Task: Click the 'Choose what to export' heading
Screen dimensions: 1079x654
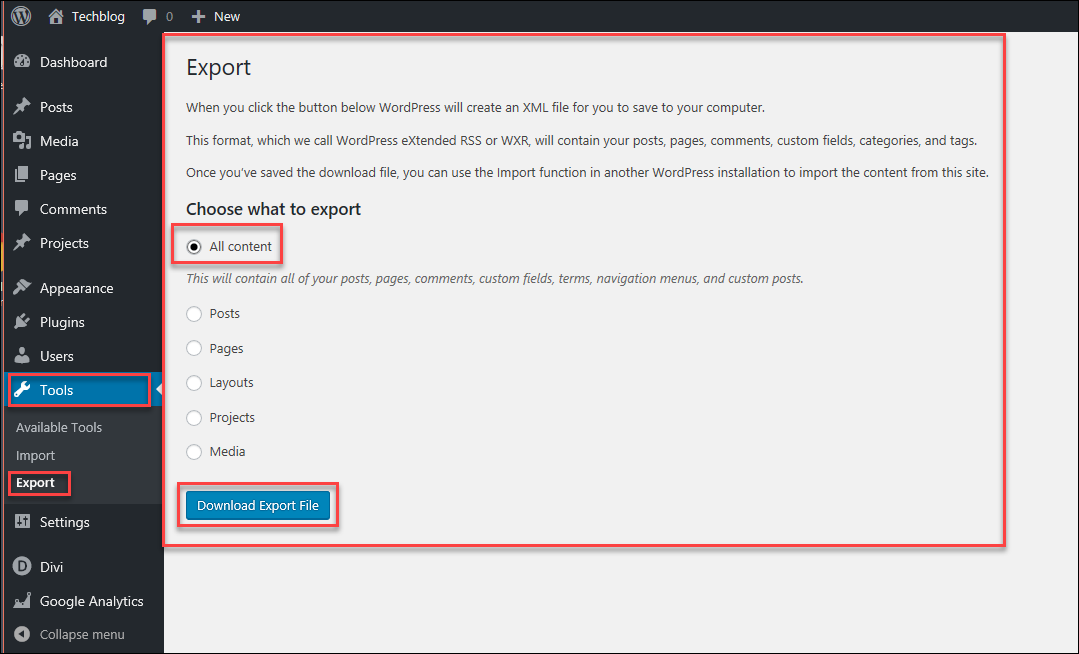Action: tap(273, 209)
